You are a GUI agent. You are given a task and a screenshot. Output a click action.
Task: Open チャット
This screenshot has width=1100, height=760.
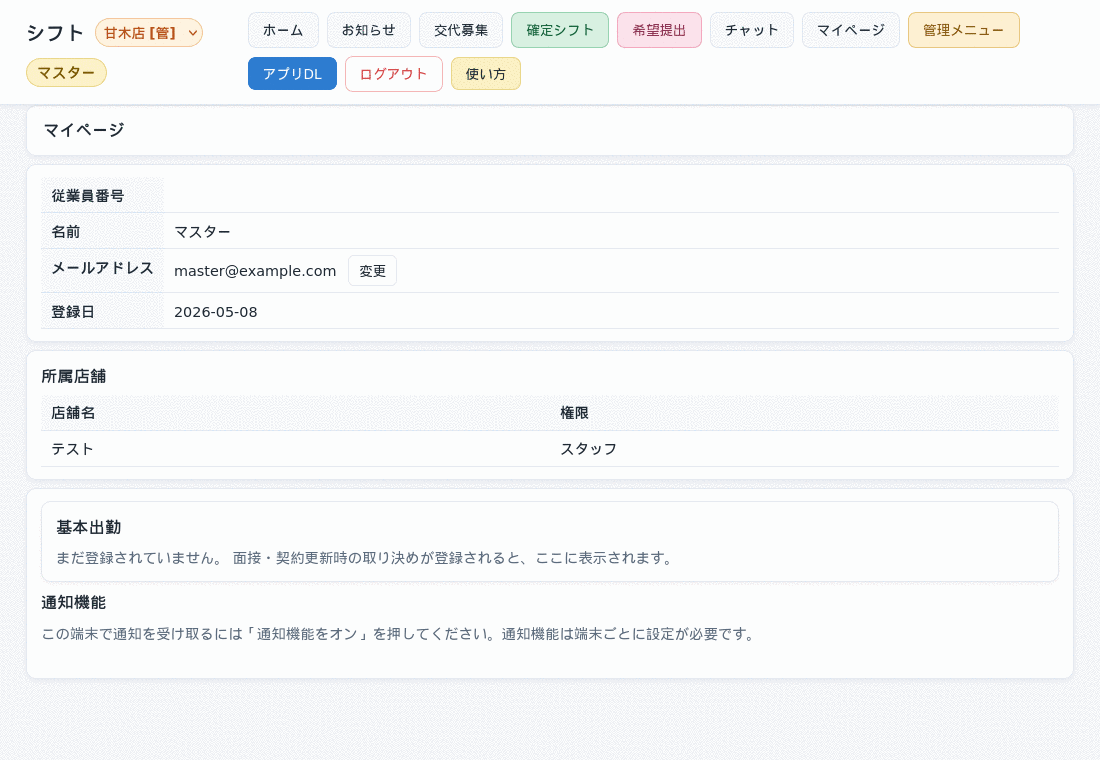[752, 30]
